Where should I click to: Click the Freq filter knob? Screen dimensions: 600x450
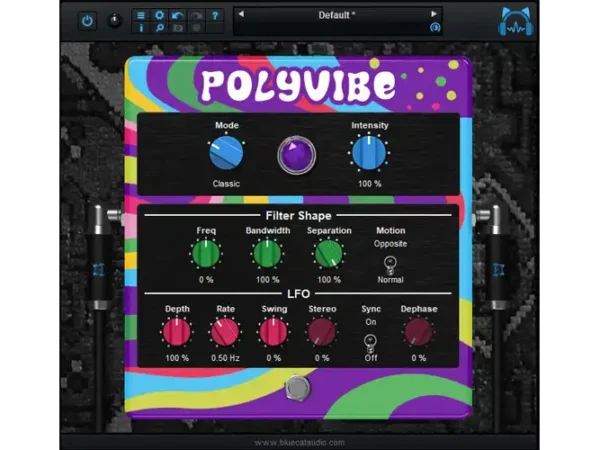[206, 254]
